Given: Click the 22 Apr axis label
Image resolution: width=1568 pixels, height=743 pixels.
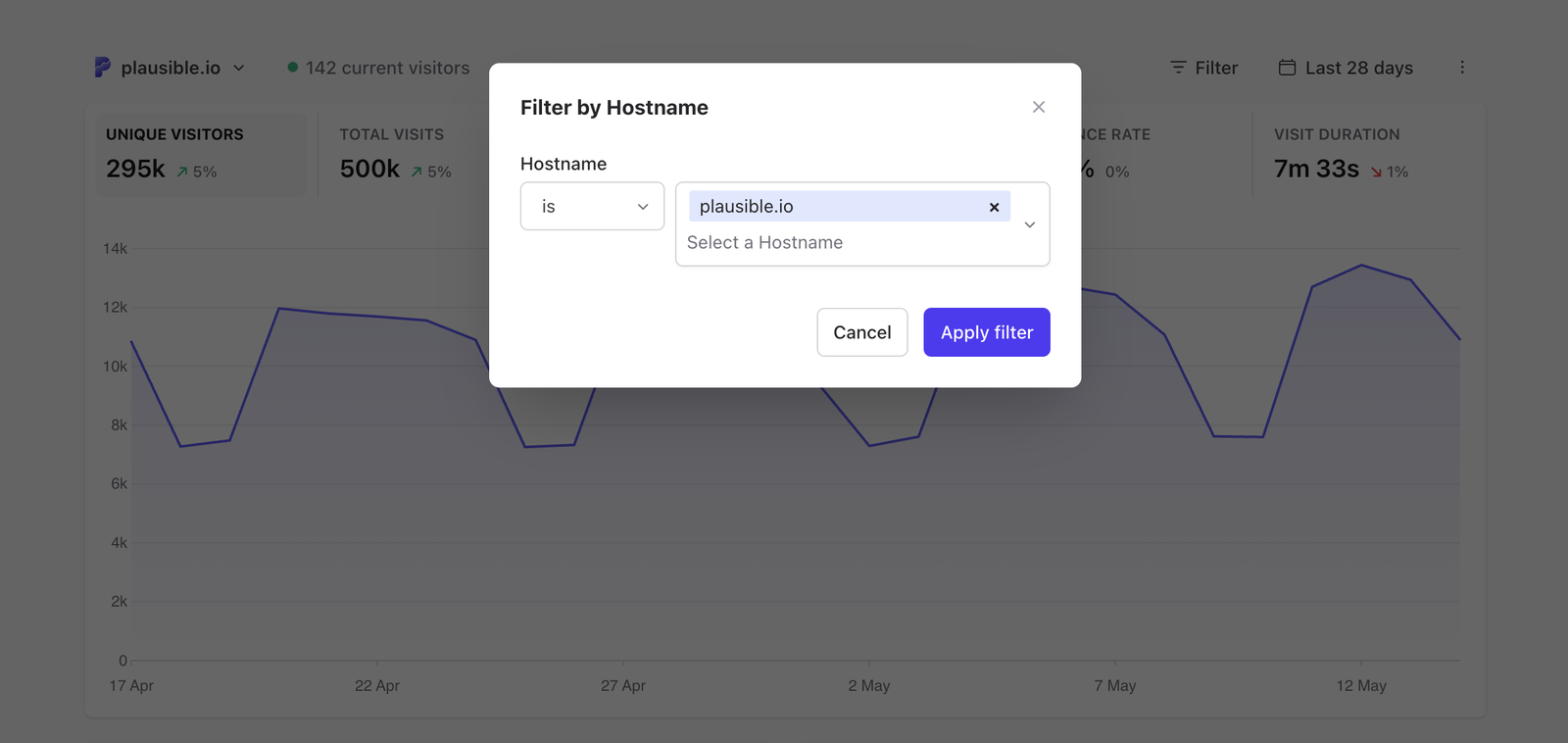Looking at the screenshot, I should pos(377,686).
